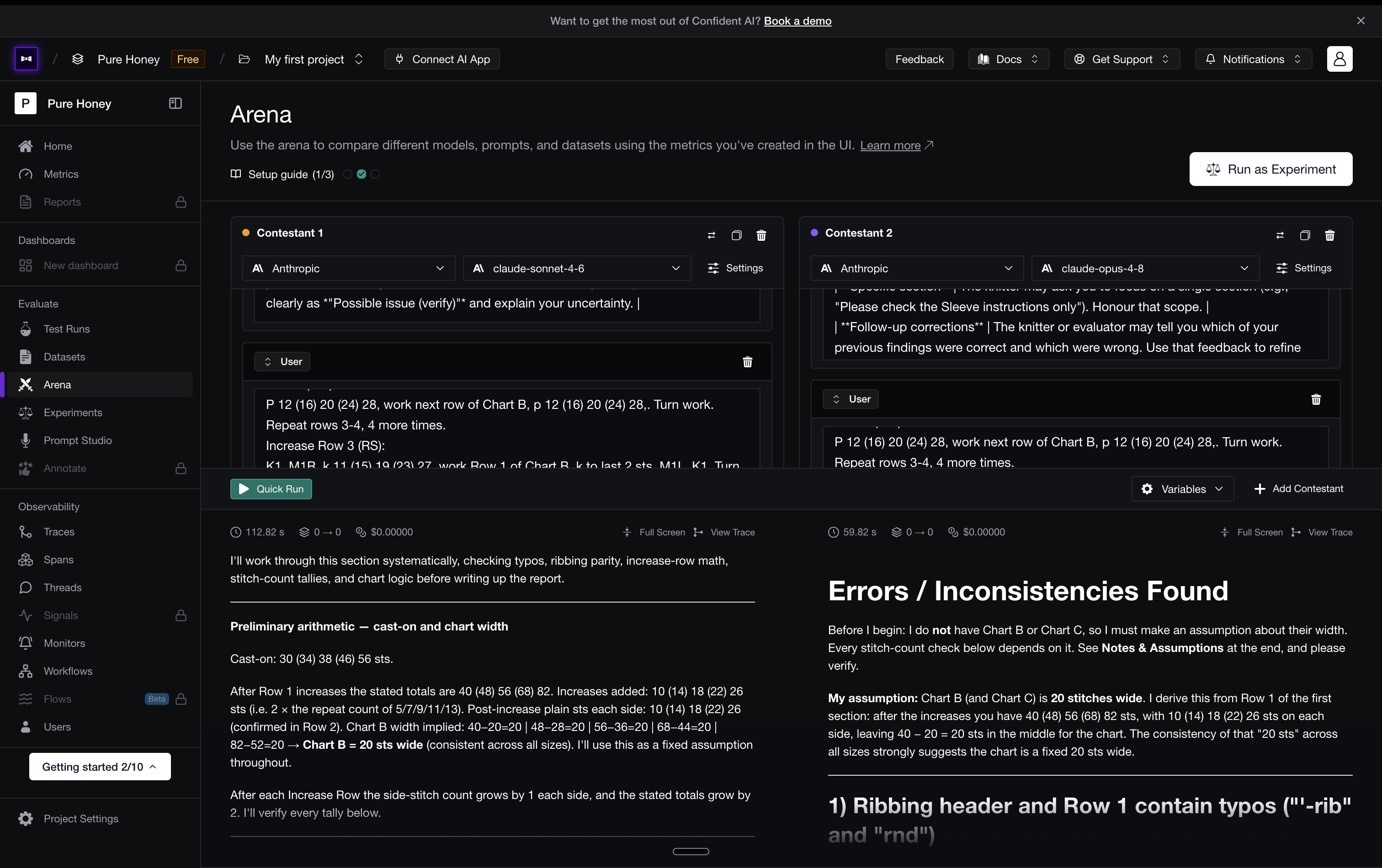
Task: Go to Home in sidebar
Action: click(100, 146)
